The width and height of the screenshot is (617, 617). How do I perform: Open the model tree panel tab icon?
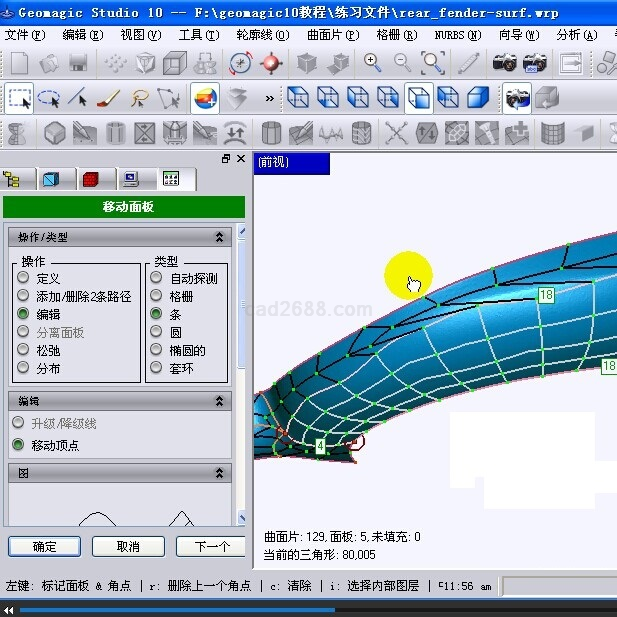(14, 179)
